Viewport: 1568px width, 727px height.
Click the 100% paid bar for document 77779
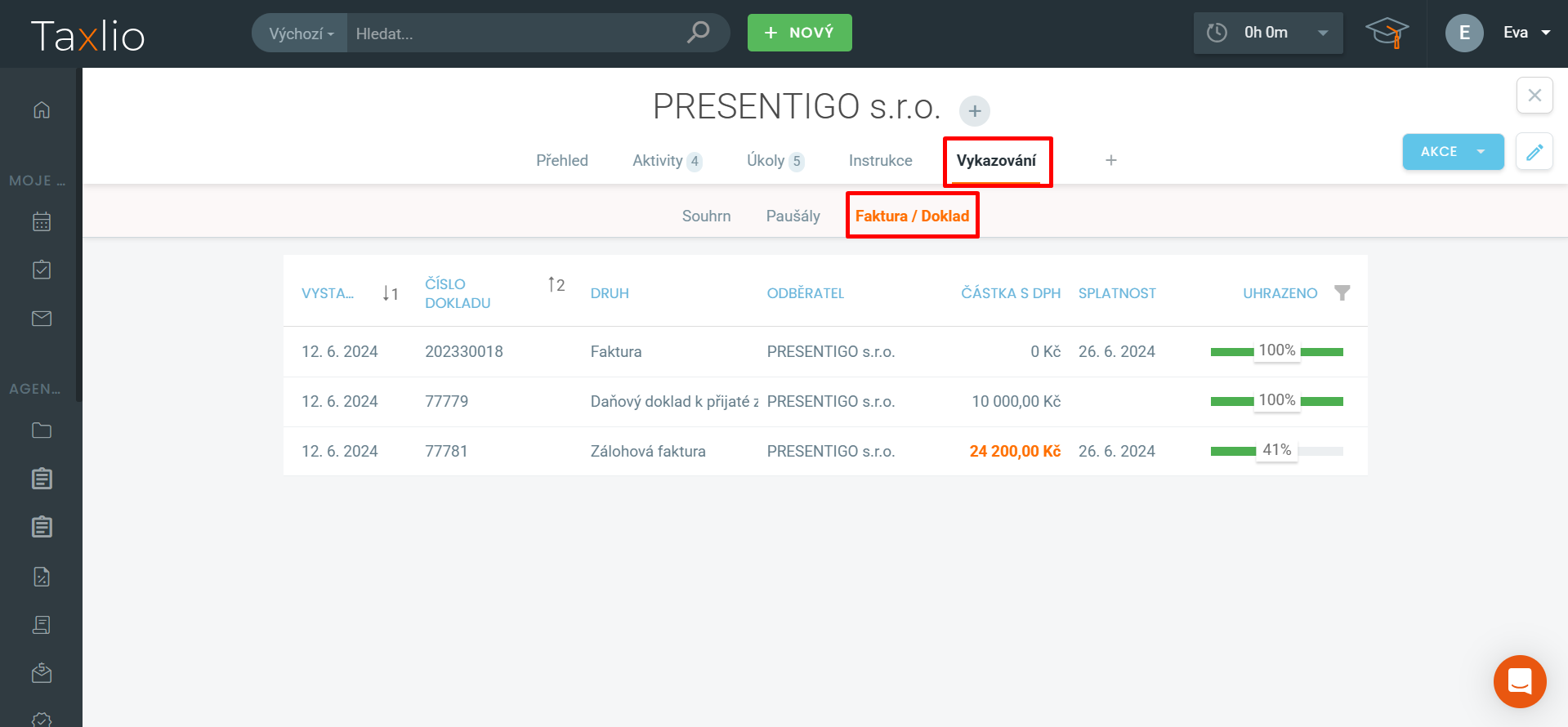point(1277,401)
